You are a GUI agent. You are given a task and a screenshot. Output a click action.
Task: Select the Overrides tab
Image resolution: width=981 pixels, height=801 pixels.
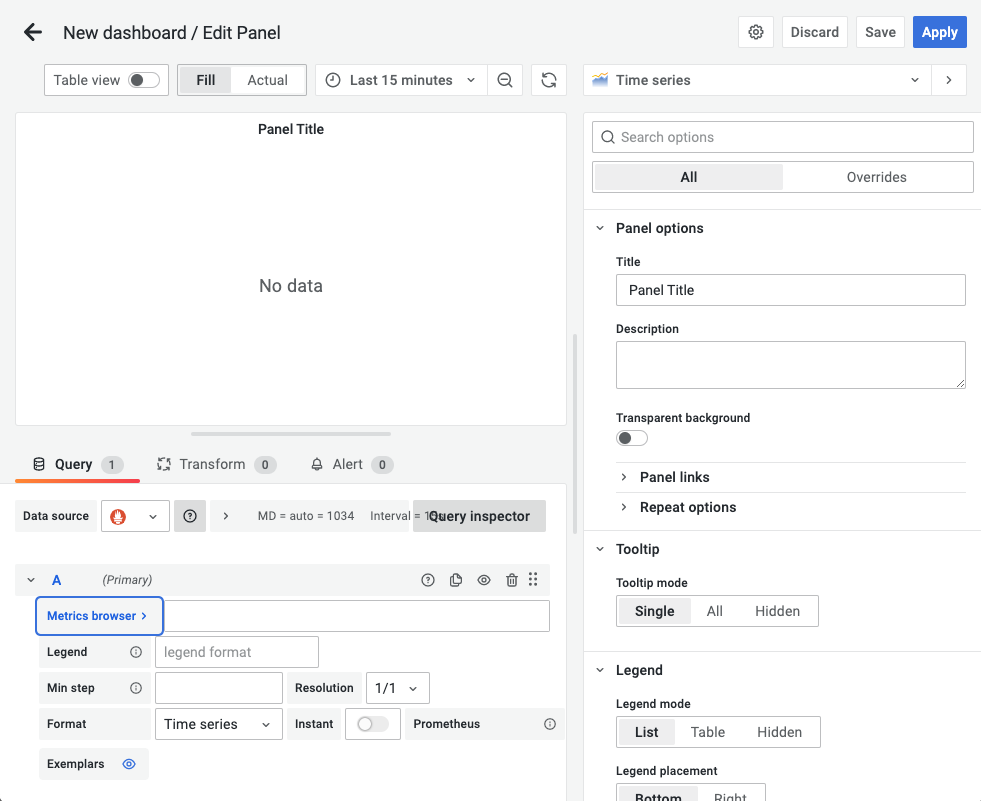pos(876,177)
